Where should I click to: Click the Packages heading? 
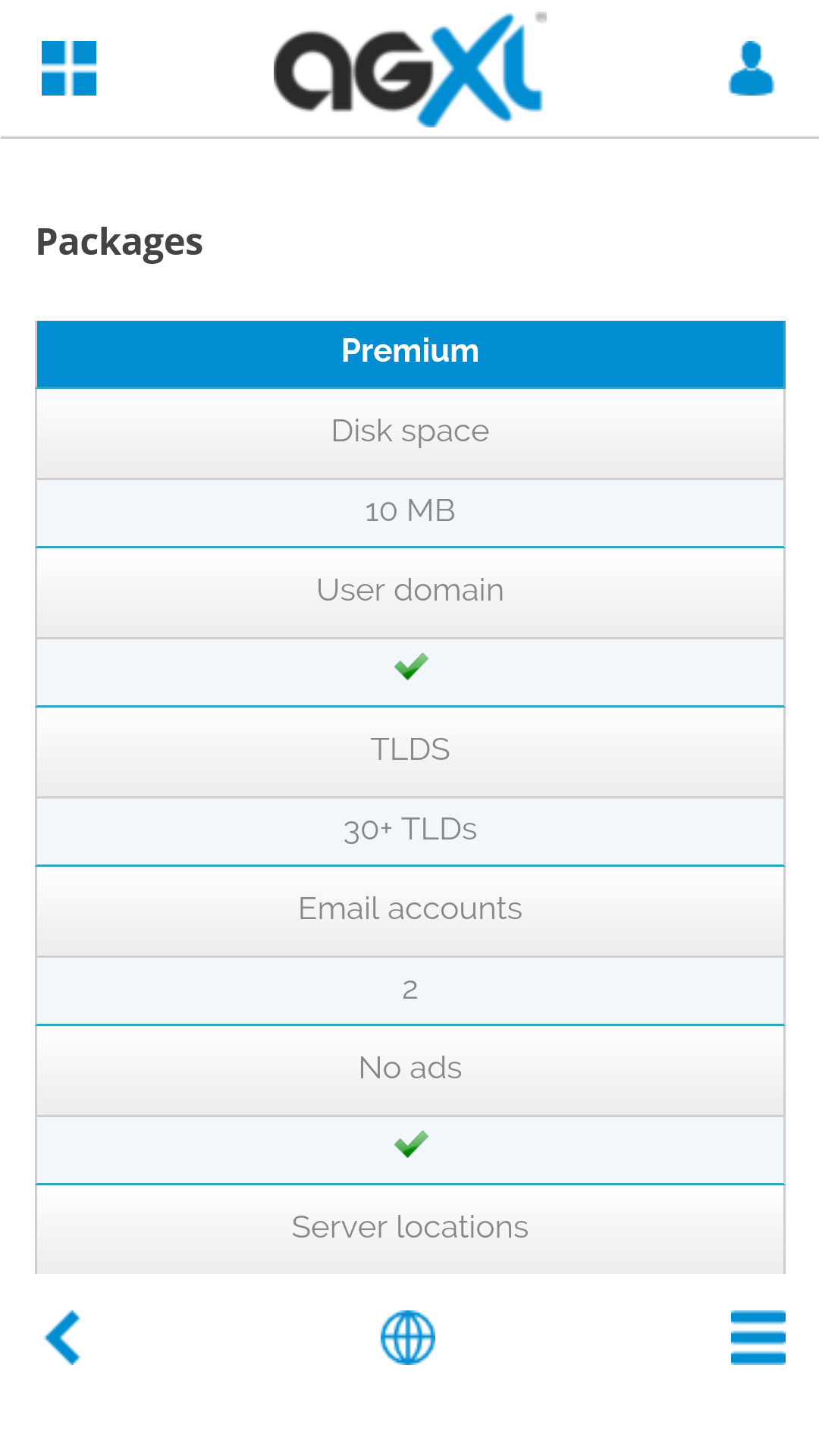(120, 243)
